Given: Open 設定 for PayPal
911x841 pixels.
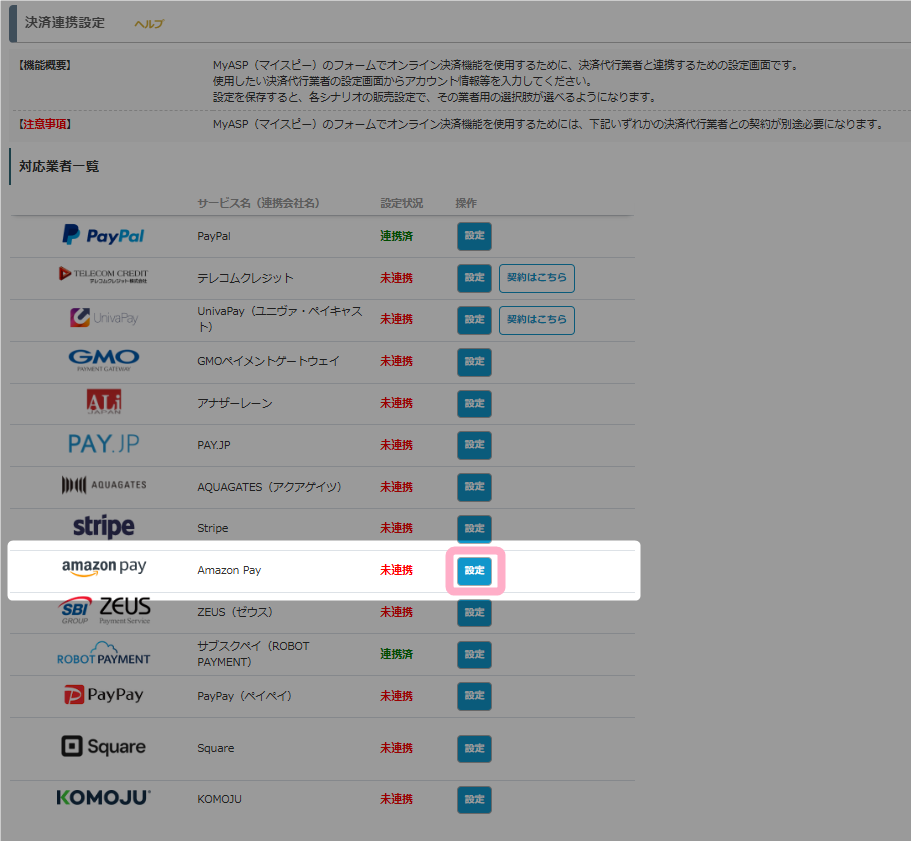Looking at the screenshot, I should click(x=474, y=236).
